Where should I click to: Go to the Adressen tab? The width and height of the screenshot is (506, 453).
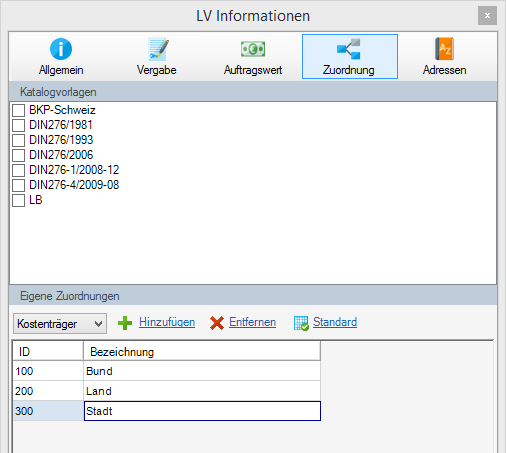pos(445,57)
